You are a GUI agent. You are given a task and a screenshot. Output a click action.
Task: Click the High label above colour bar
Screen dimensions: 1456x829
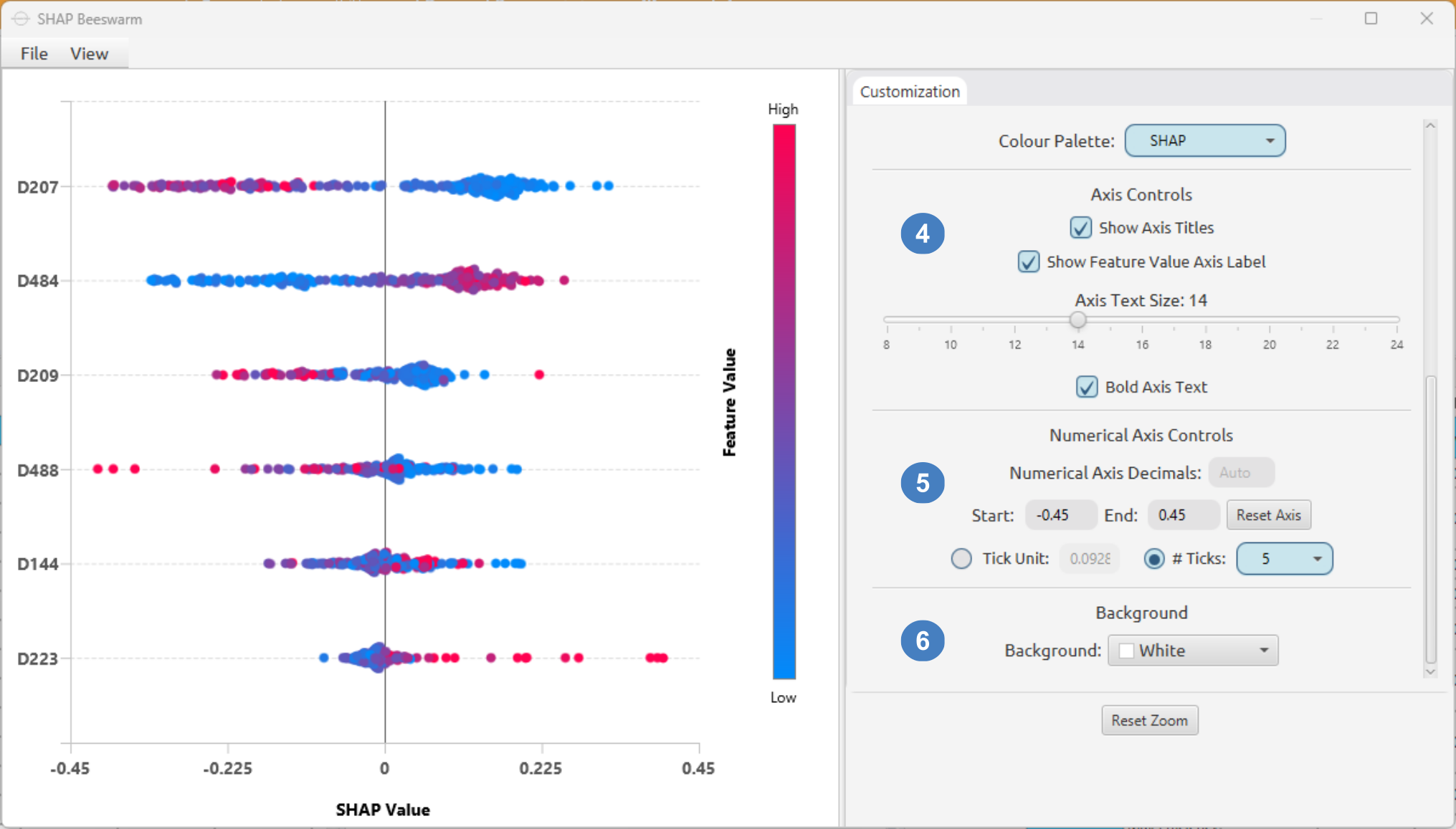click(x=783, y=109)
